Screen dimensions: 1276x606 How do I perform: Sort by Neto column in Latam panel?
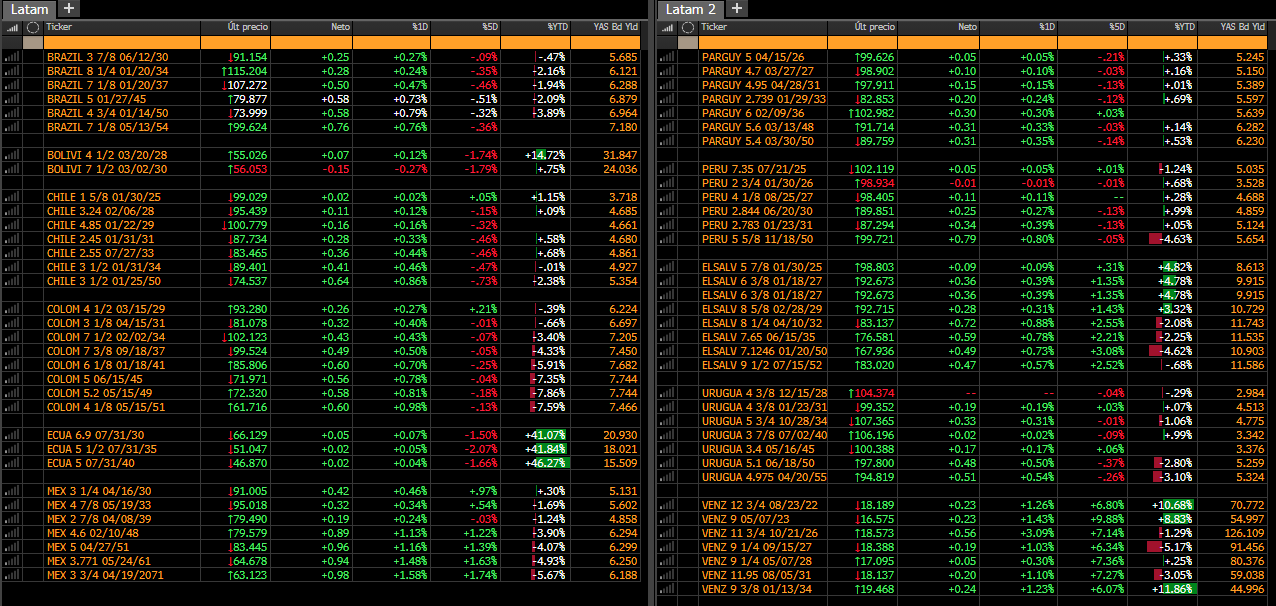tap(311, 28)
